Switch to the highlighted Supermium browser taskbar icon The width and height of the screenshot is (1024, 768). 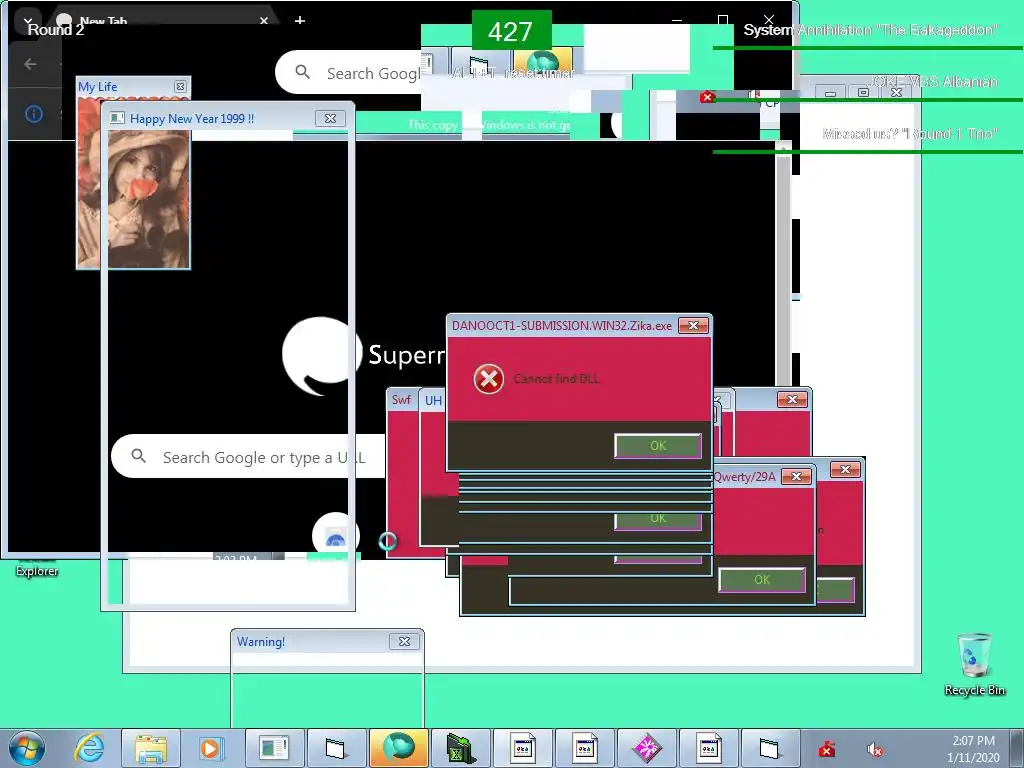point(398,748)
